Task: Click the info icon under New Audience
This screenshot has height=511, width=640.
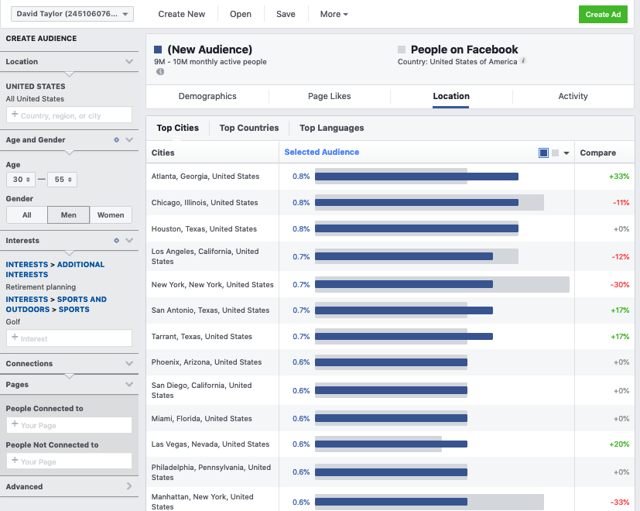Action: (160, 72)
